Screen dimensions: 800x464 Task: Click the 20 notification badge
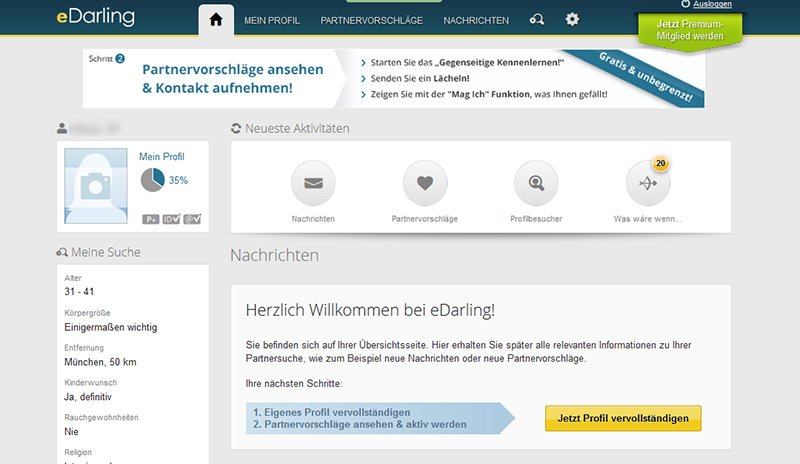click(x=661, y=163)
